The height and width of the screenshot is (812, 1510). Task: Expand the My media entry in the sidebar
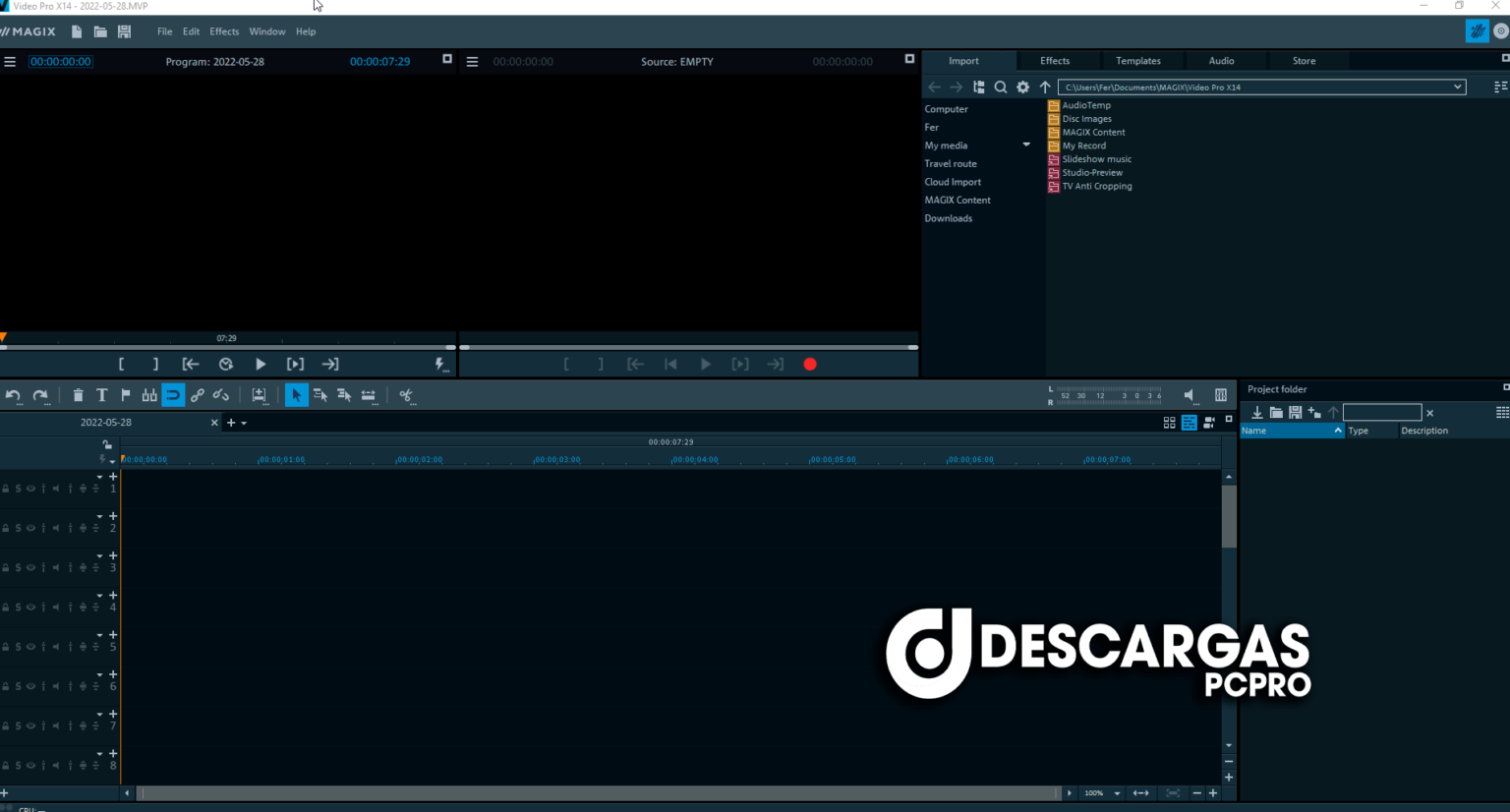point(1025,145)
